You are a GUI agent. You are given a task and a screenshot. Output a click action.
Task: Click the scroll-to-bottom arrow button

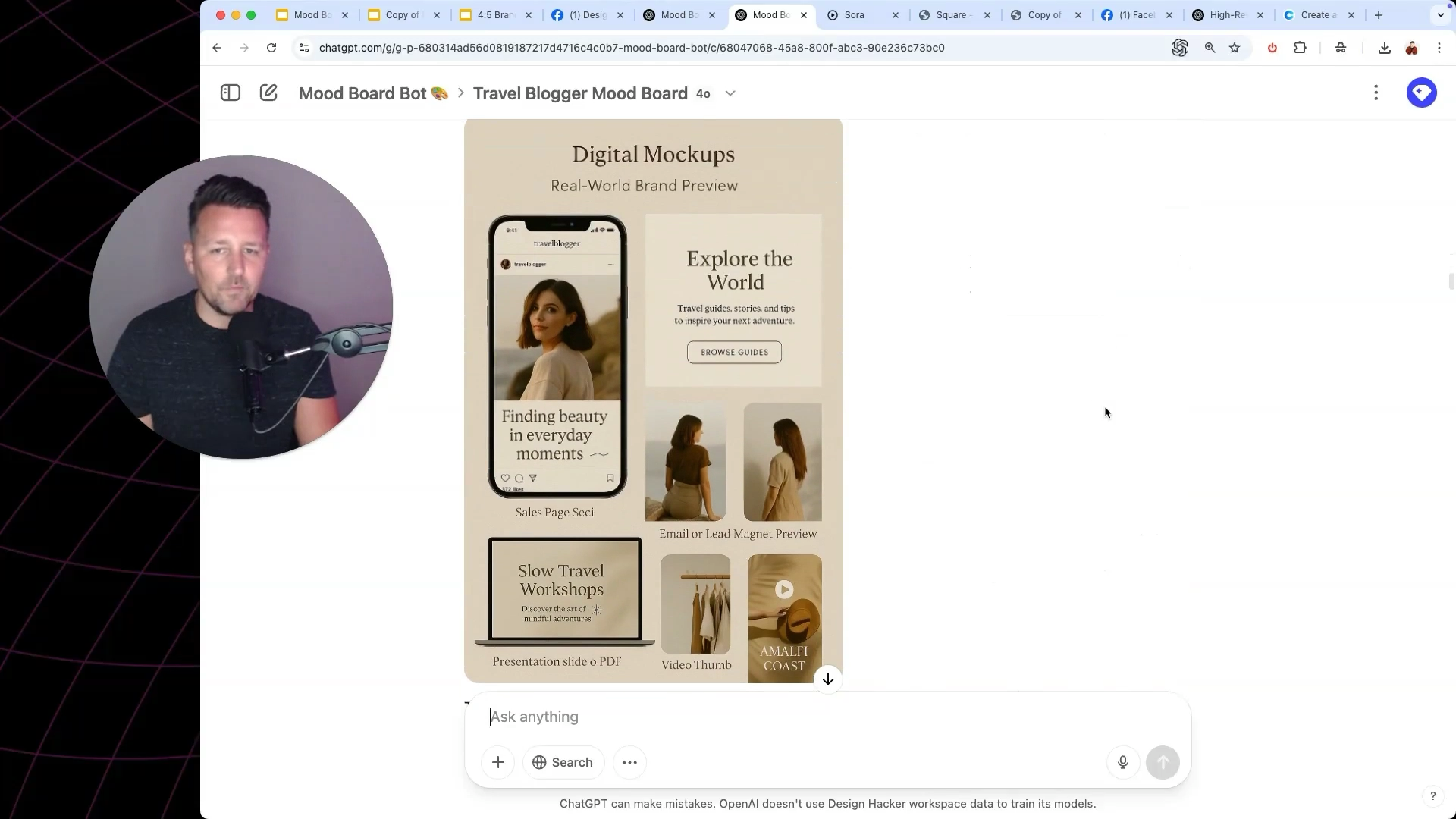tap(828, 679)
